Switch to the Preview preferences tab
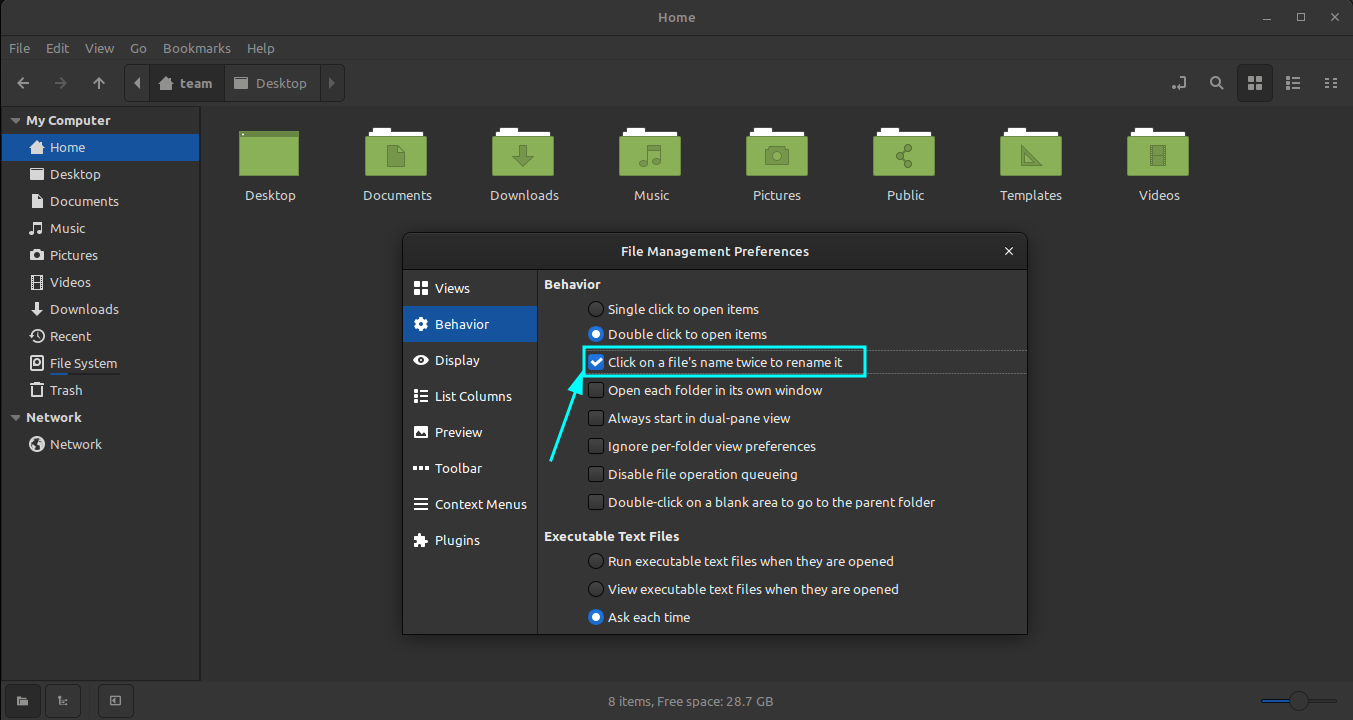Image resolution: width=1353 pixels, height=720 pixels. tap(470, 432)
